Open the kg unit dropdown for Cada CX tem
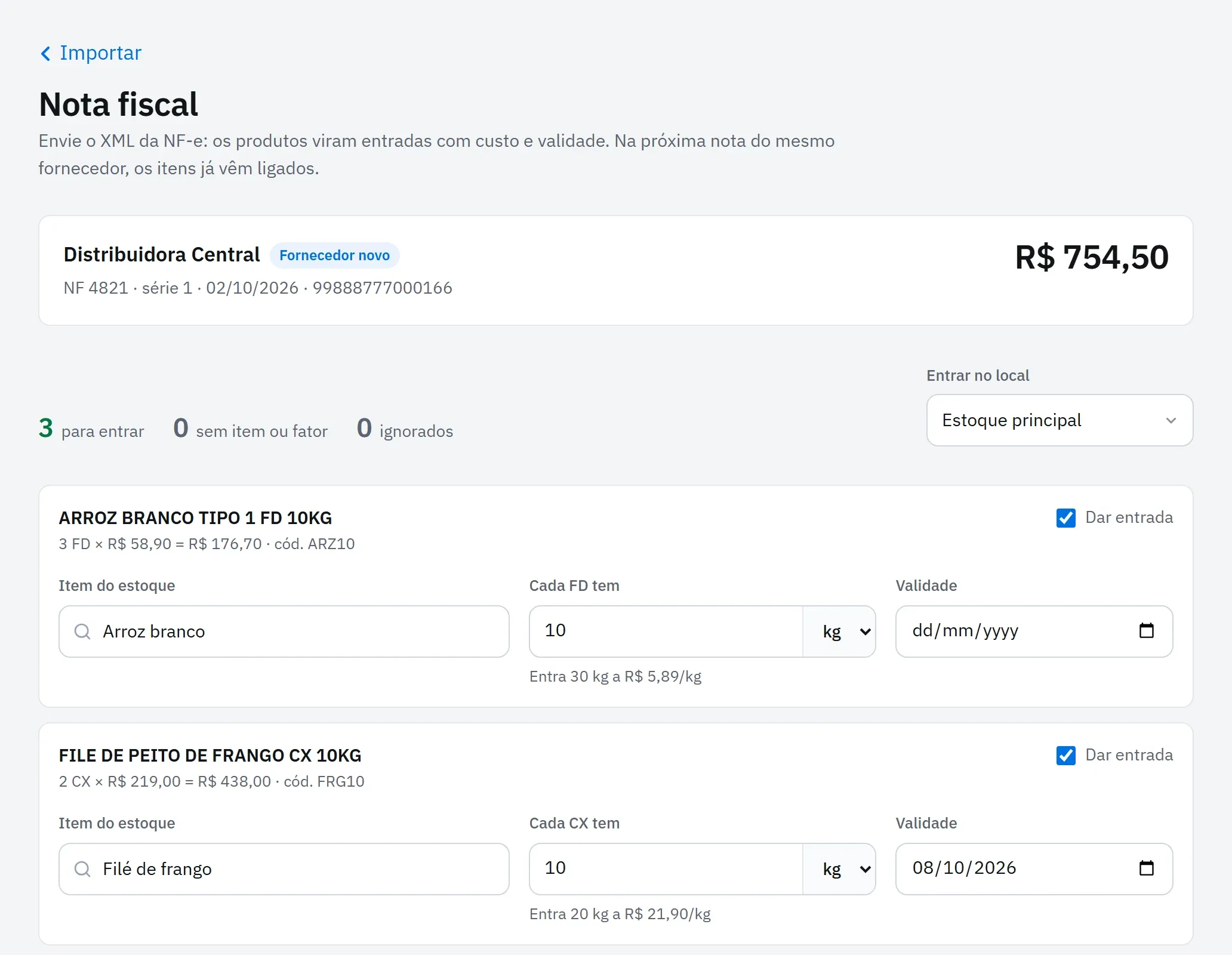This screenshot has height=955, width=1232. 839,869
